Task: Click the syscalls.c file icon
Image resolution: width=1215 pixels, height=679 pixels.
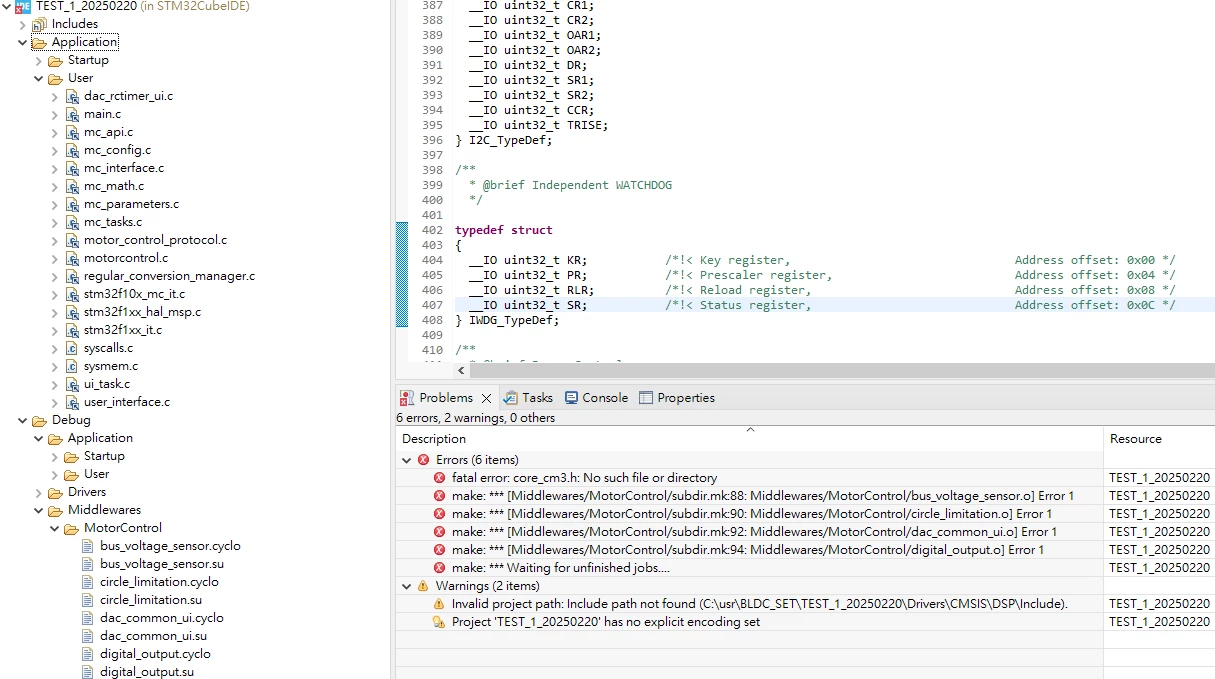Action: 72,348
